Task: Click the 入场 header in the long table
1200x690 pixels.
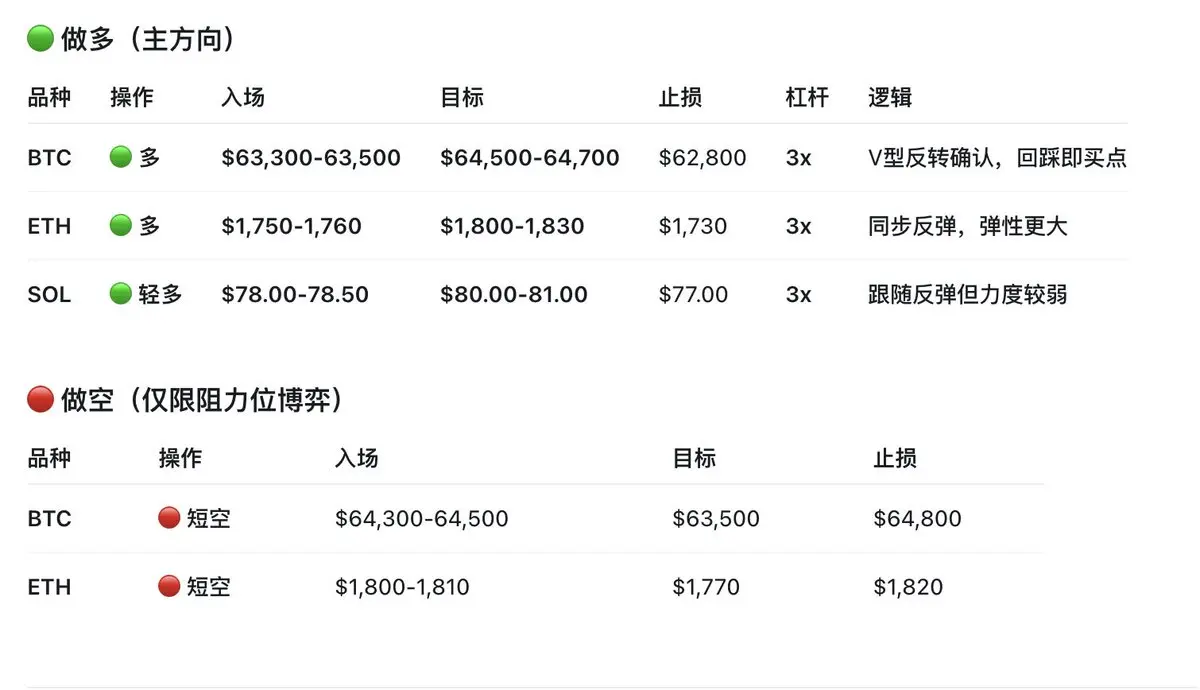Action: click(243, 97)
